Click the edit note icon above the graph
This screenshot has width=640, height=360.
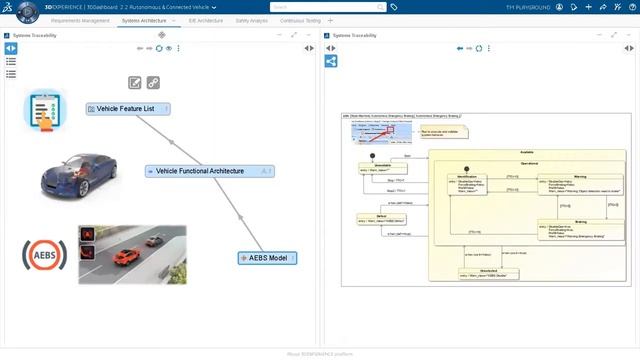[135, 83]
